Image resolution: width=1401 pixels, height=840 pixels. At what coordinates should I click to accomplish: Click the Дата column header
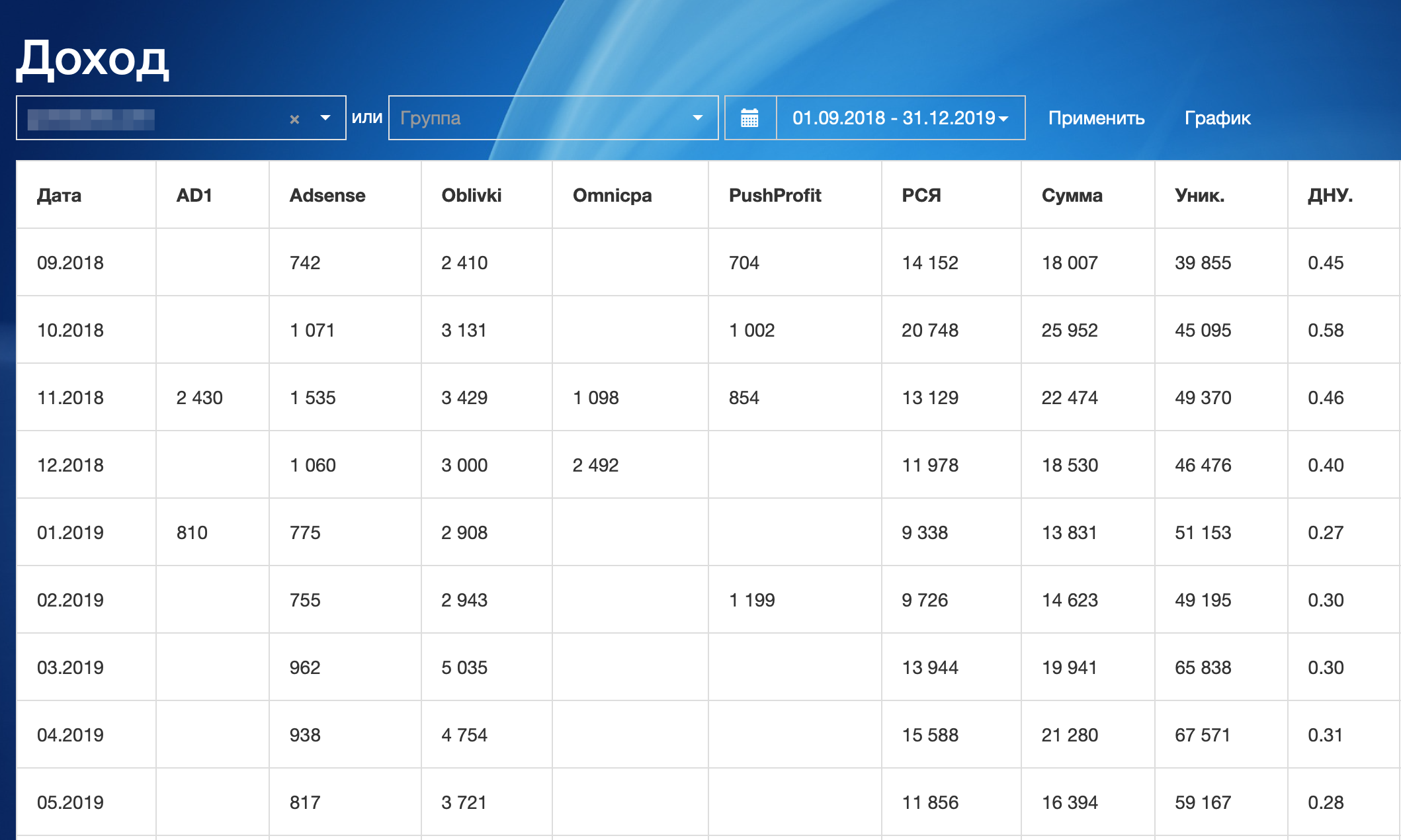(60, 196)
